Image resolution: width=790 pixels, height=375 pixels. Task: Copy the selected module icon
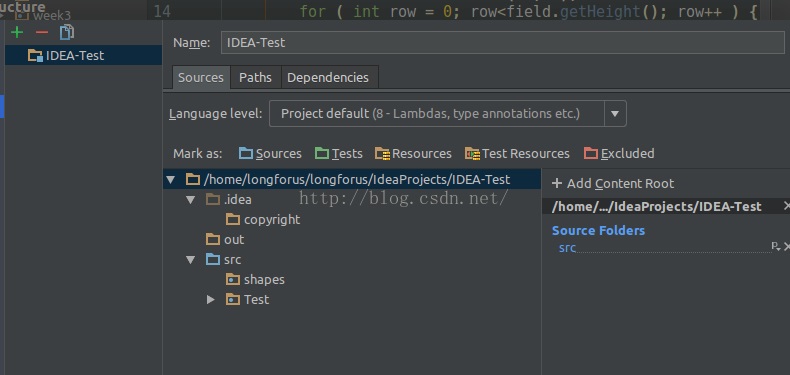tap(67, 32)
